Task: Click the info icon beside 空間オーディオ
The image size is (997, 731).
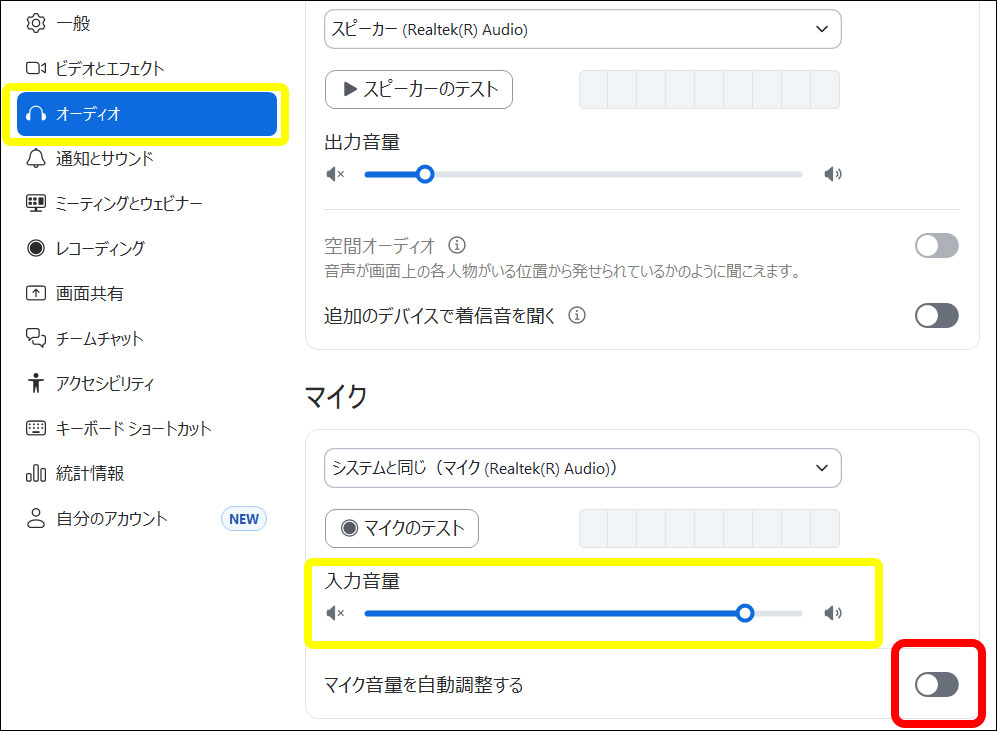Action: [x=457, y=245]
